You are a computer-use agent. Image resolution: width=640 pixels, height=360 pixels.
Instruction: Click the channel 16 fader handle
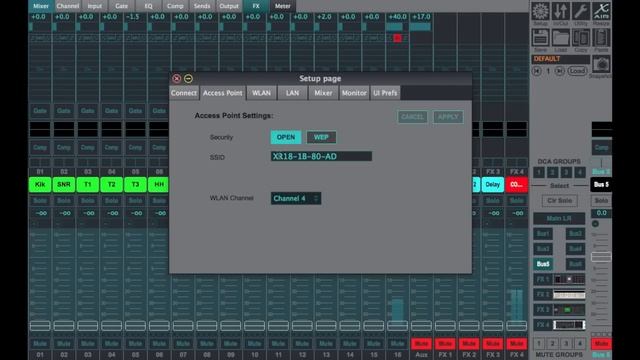coord(397,326)
